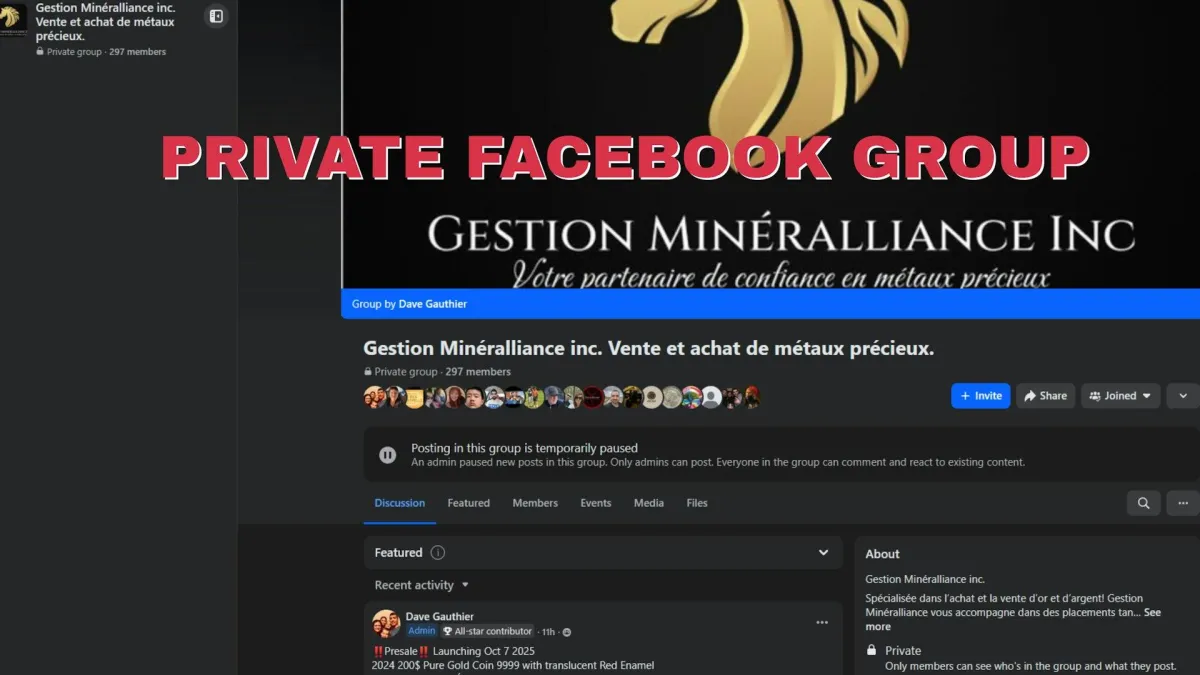Image resolution: width=1200 pixels, height=675 pixels.
Task: Expand the chevron-down button next to Joined
Action: (x=1183, y=396)
